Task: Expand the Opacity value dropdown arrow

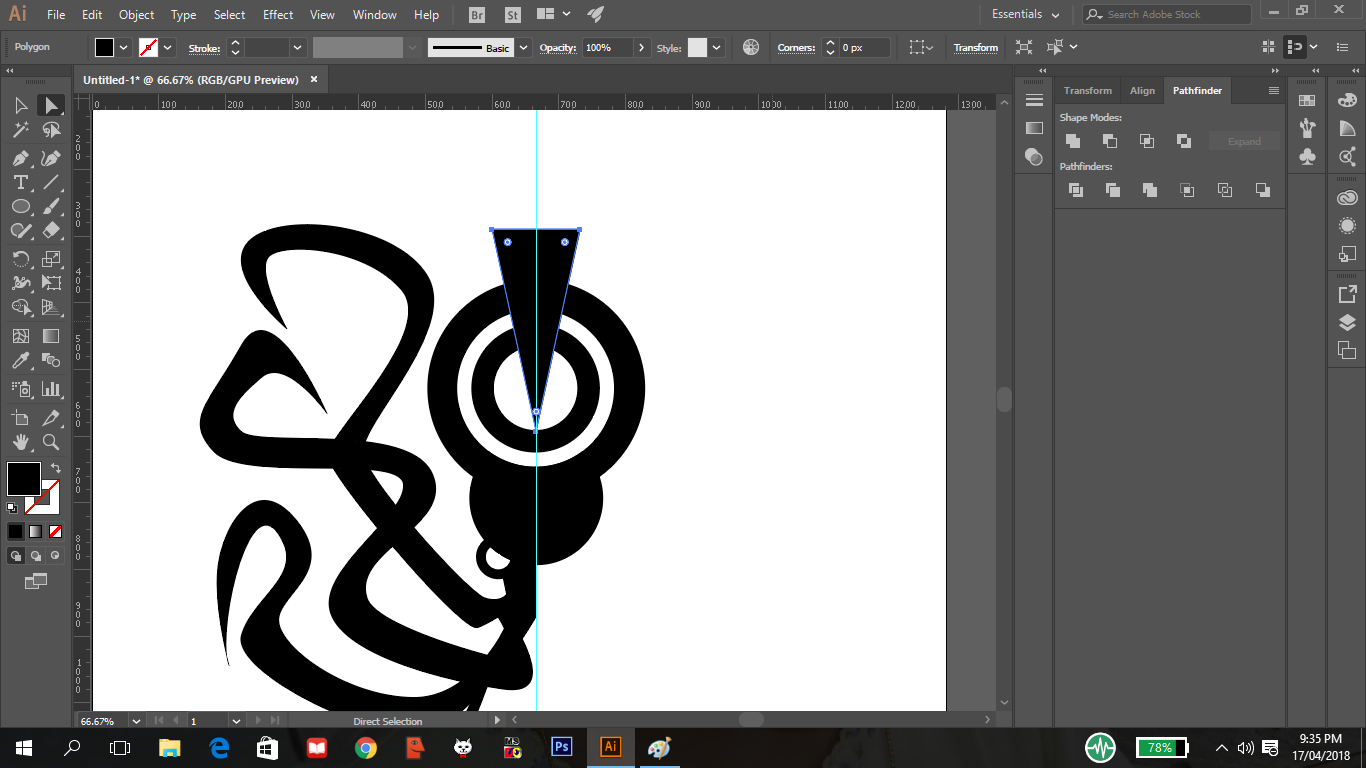Action: 640,47
